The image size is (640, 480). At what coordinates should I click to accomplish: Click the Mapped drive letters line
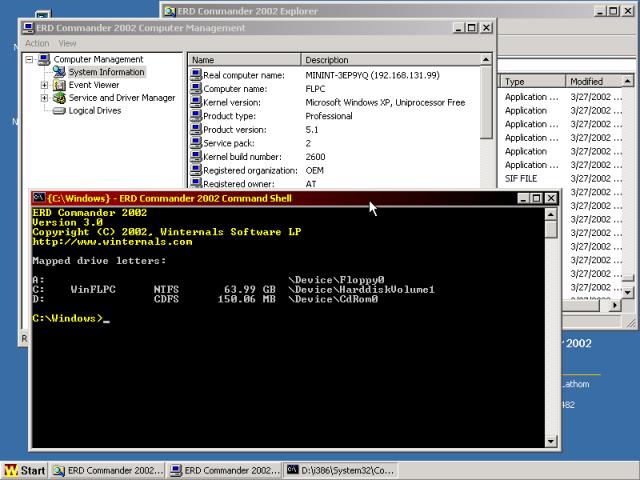pos(99,260)
